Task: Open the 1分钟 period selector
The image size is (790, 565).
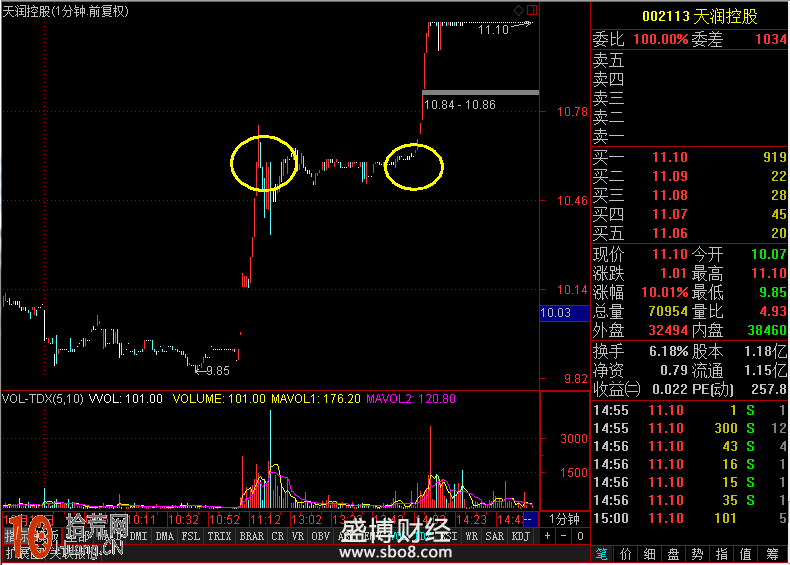Action: tap(564, 519)
